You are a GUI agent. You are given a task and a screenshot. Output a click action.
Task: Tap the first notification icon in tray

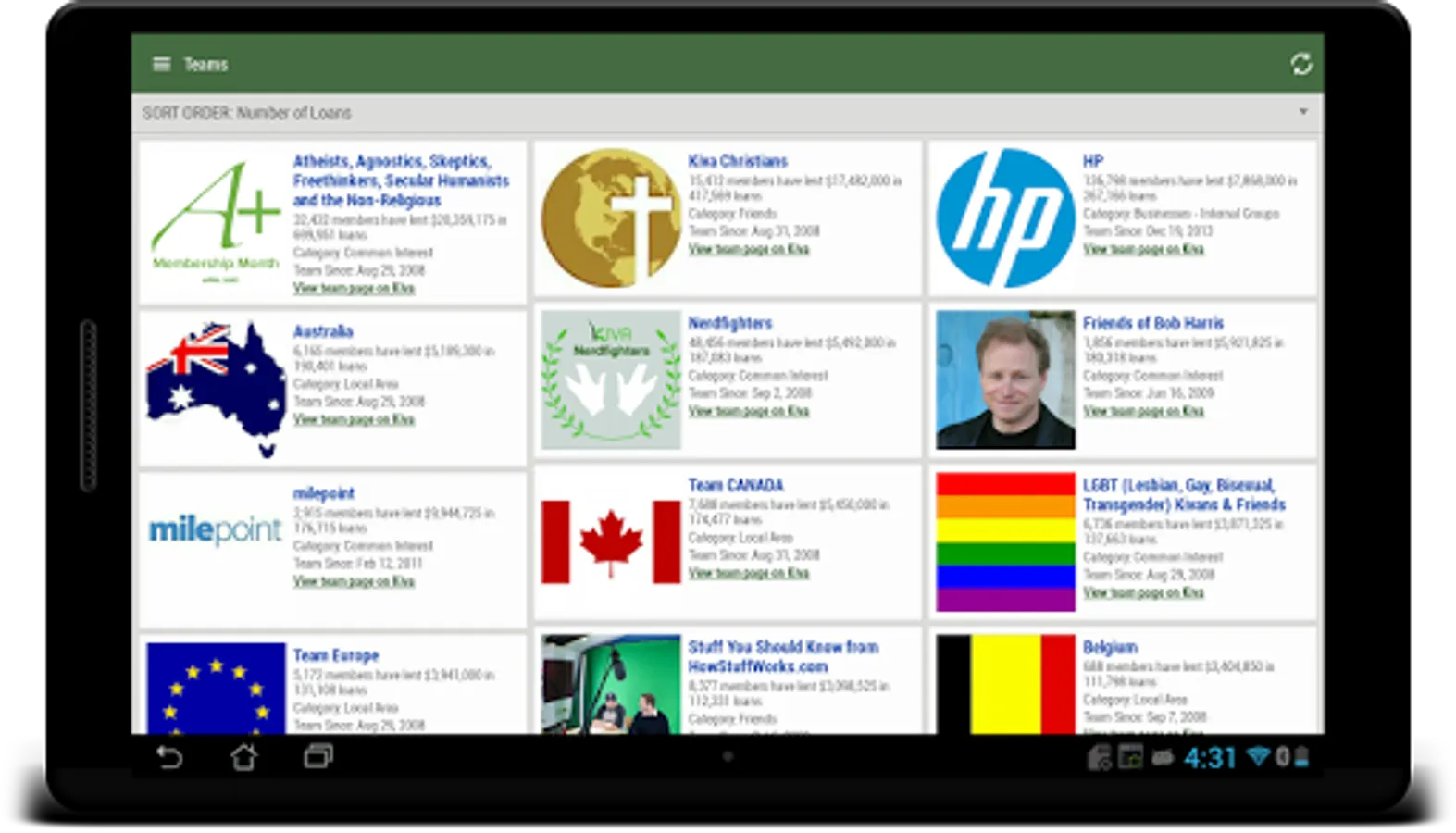[x=1100, y=758]
